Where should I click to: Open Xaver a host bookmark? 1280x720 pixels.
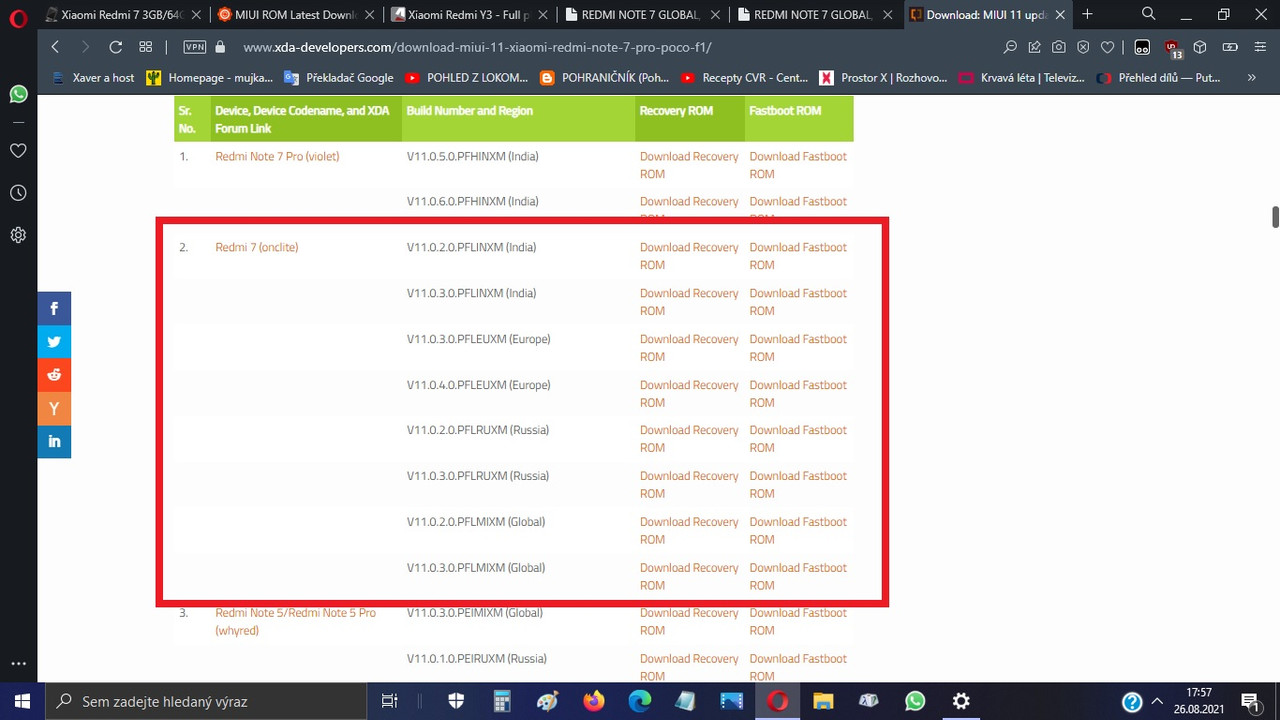coord(92,77)
